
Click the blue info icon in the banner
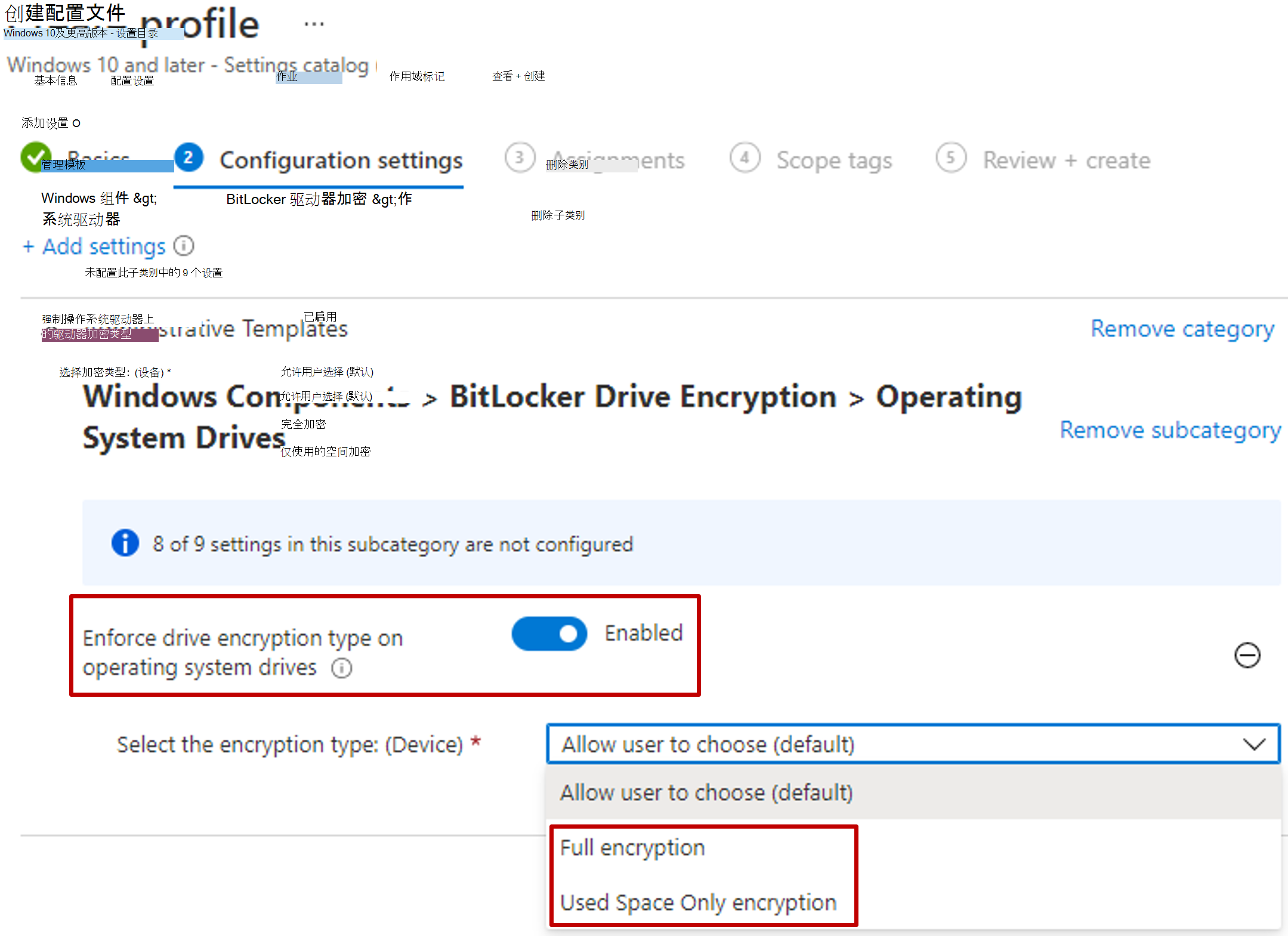[x=125, y=543]
